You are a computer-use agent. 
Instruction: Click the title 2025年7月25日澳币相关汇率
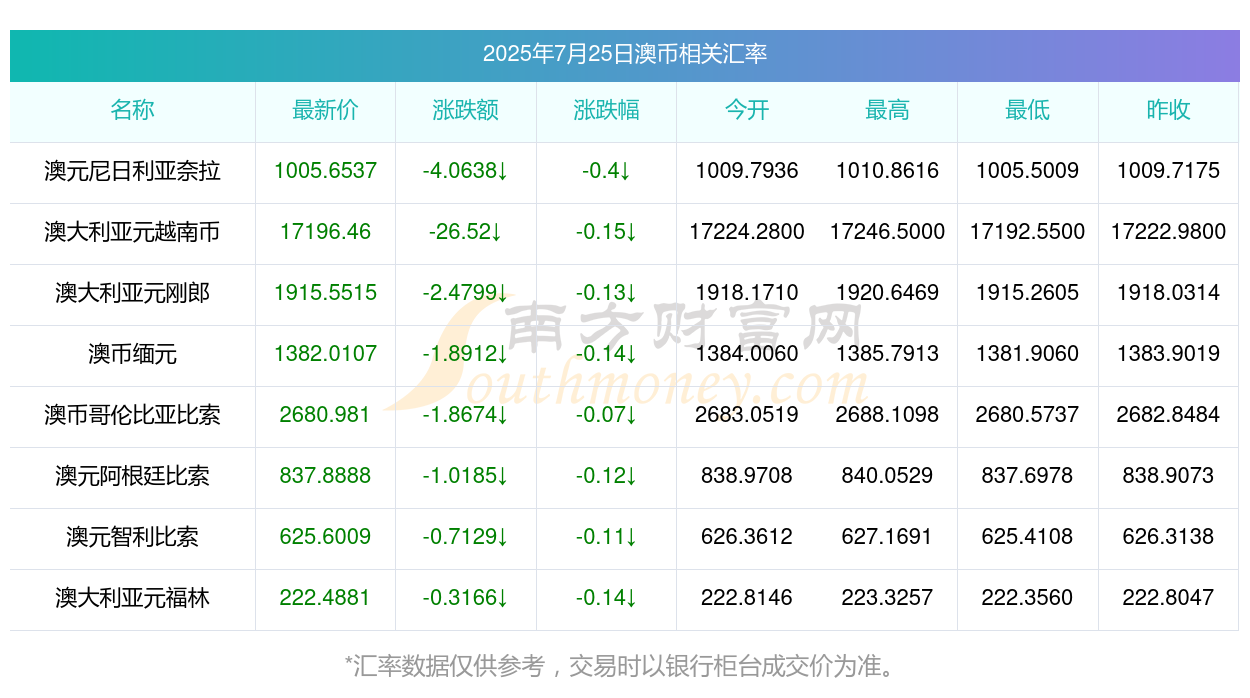tap(625, 54)
